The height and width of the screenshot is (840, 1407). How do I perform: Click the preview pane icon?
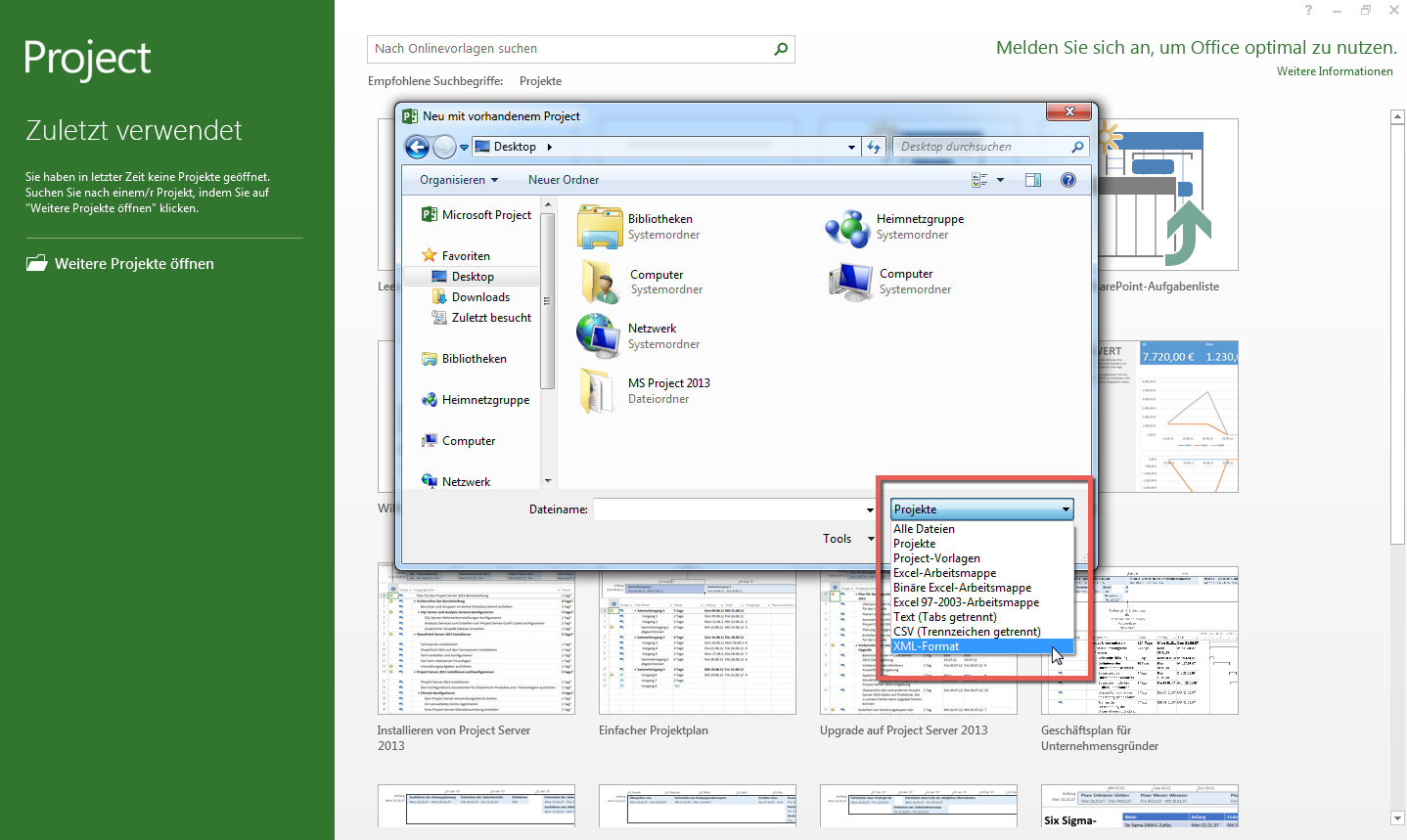click(1033, 180)
